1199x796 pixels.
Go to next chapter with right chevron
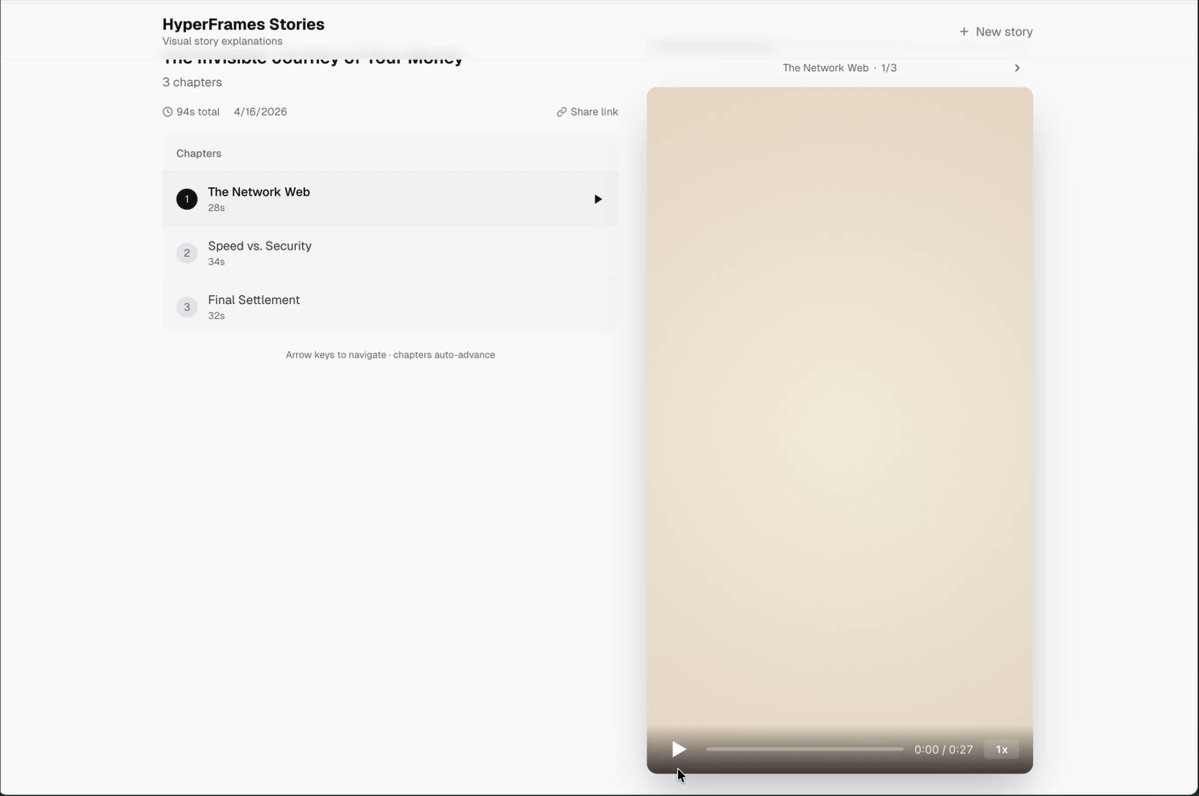click(x=1017, y=68)
